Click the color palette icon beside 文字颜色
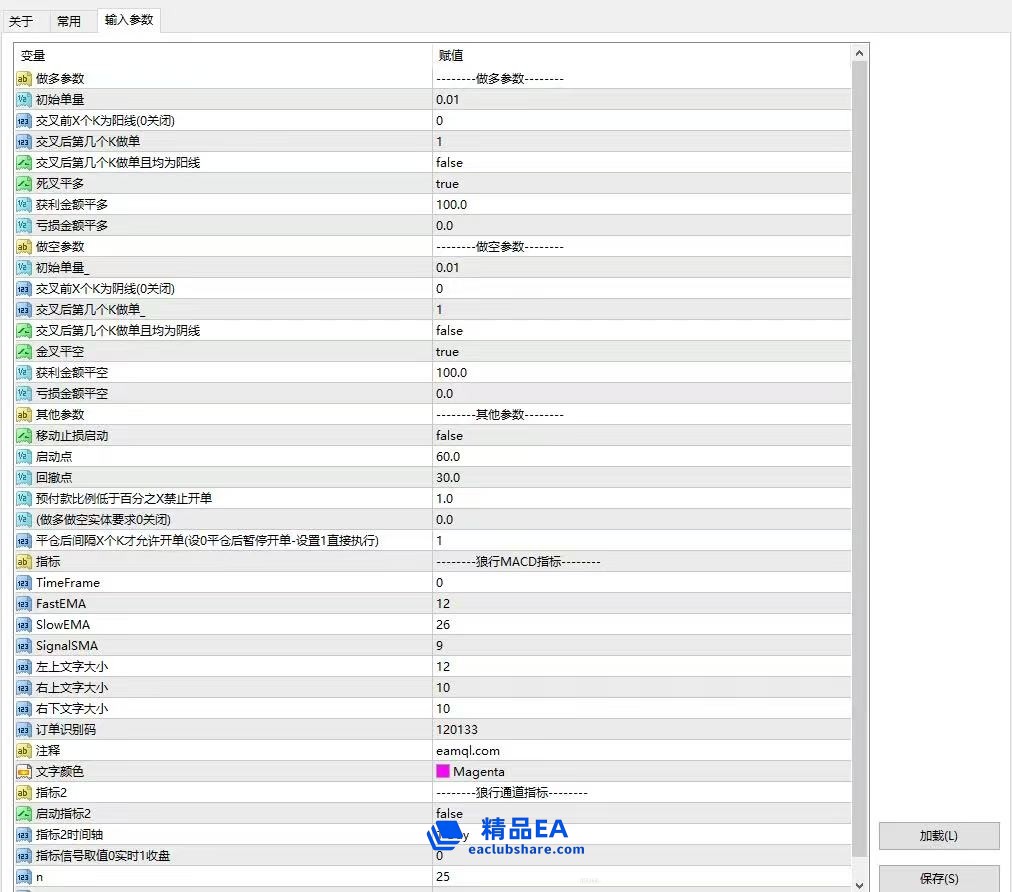This screenshot has width=1012, height=892. (24, 771)
